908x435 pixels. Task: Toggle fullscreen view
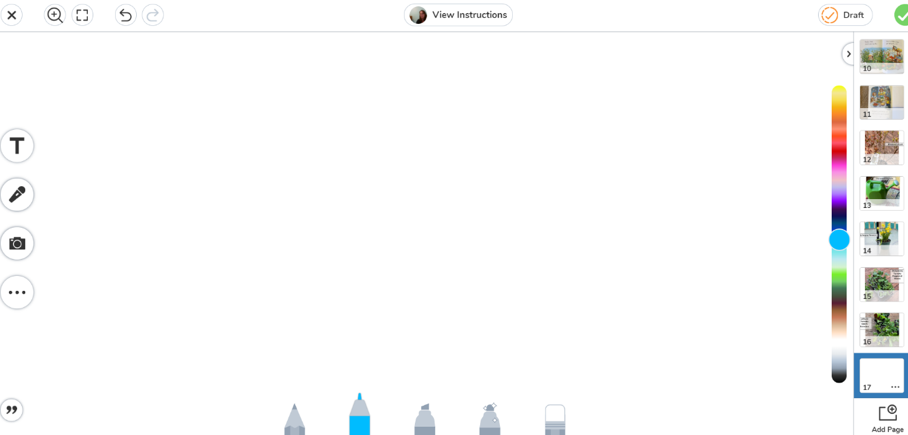click(x=82, y=15)
